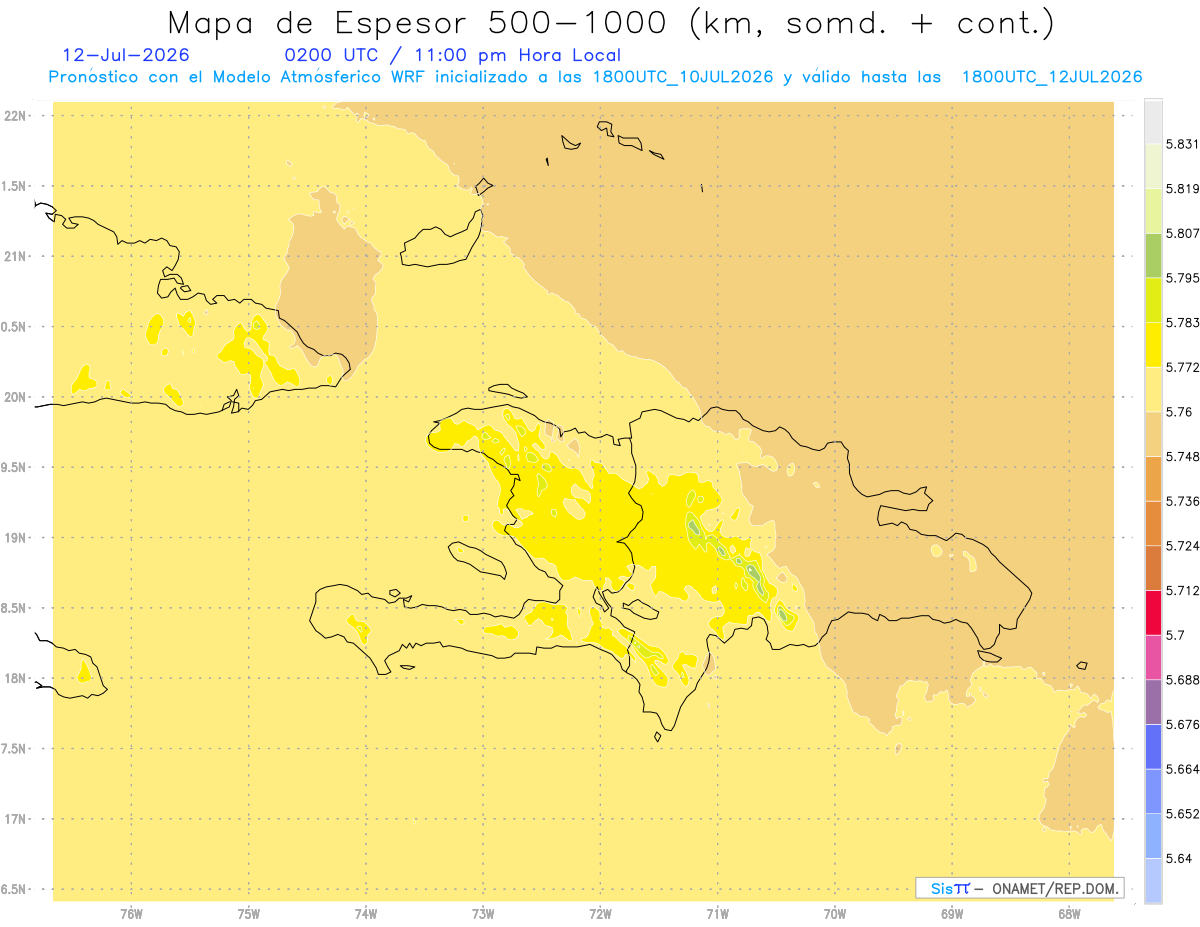Viewport: 1200px width, 927px height.
Task: Click the green legend swatch between 5.795 and 5.807
Action: tap(1153, 256)
